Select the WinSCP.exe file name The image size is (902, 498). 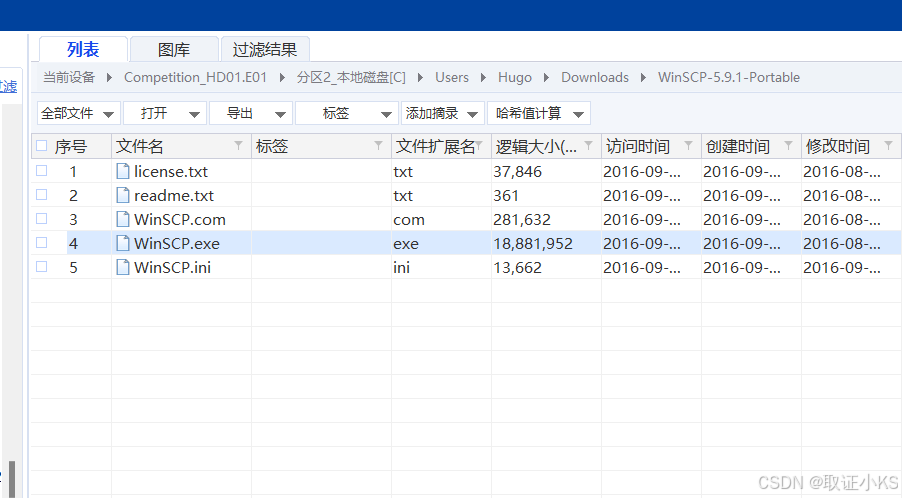coord(177,244)
